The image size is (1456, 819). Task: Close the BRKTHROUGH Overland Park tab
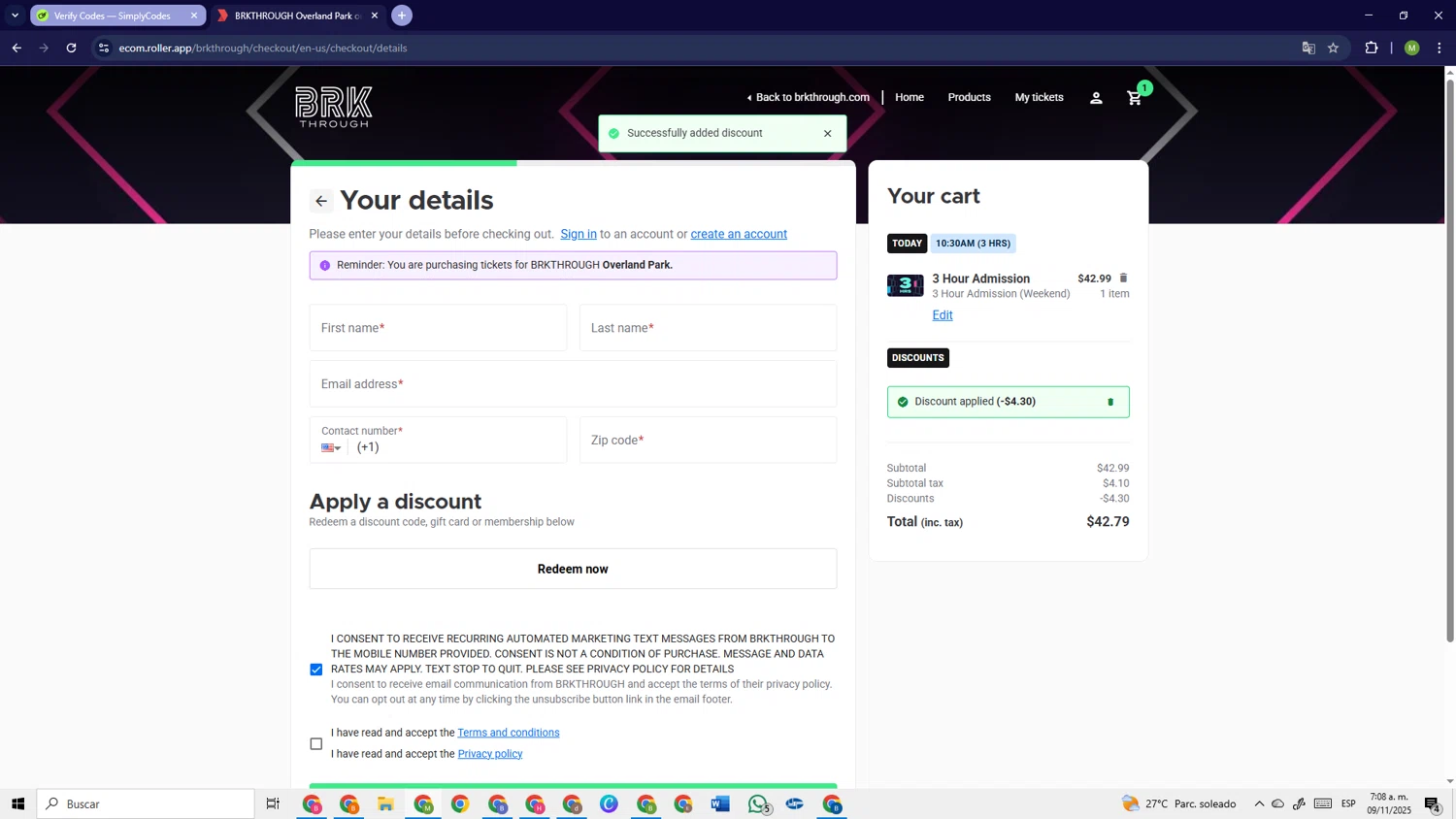point(375,16)
